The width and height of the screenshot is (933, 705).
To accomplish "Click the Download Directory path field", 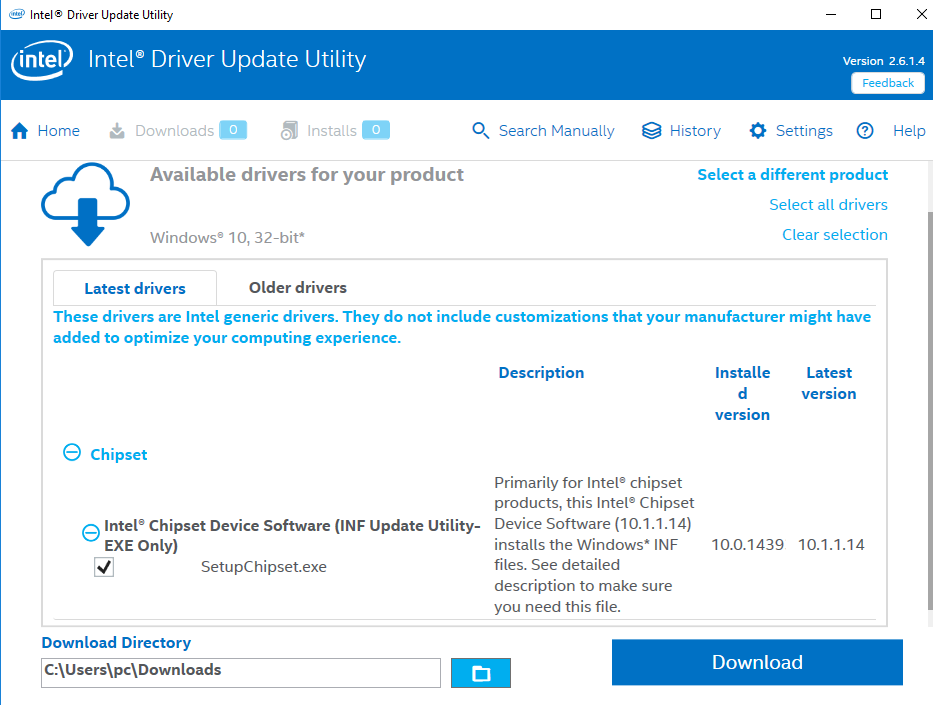I will (x=241, y=673).
